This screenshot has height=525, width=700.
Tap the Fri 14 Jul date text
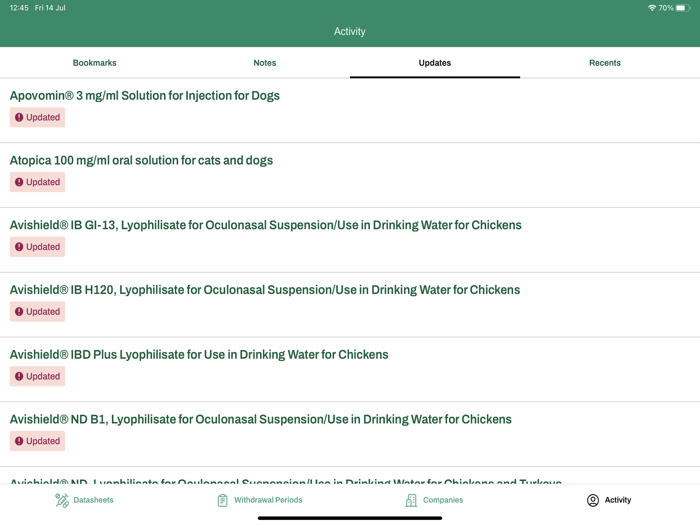coord(50,8)
